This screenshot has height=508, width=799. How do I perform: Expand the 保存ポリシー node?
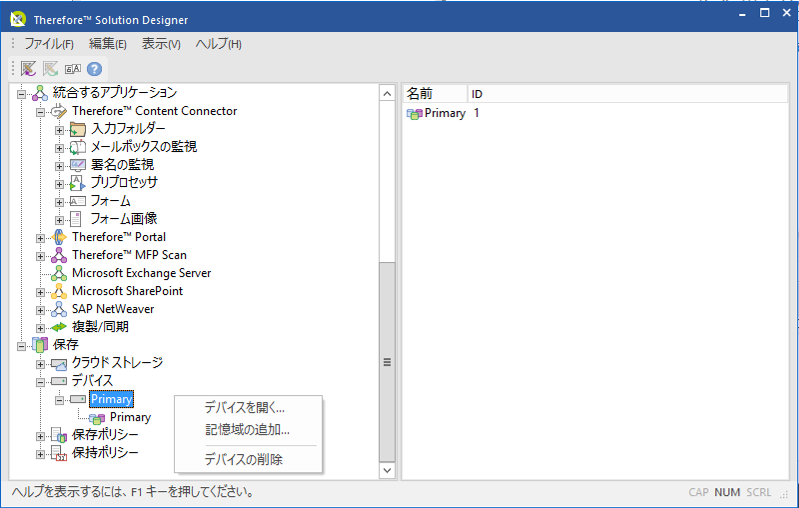40,436
